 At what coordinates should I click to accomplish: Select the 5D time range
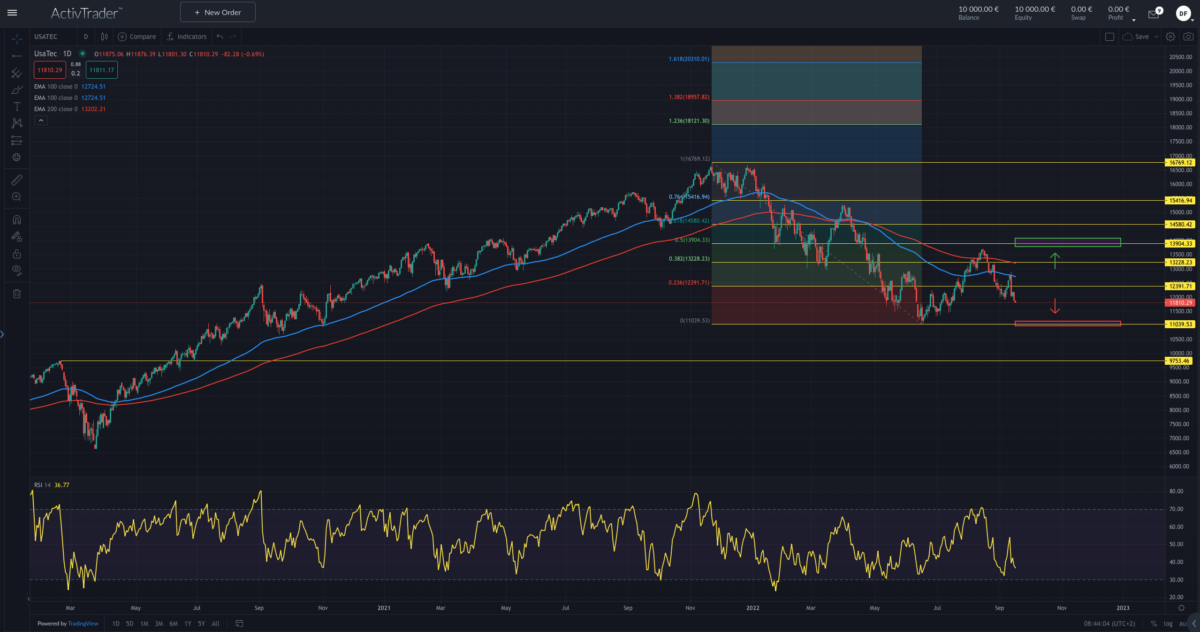tap(129, 623)
